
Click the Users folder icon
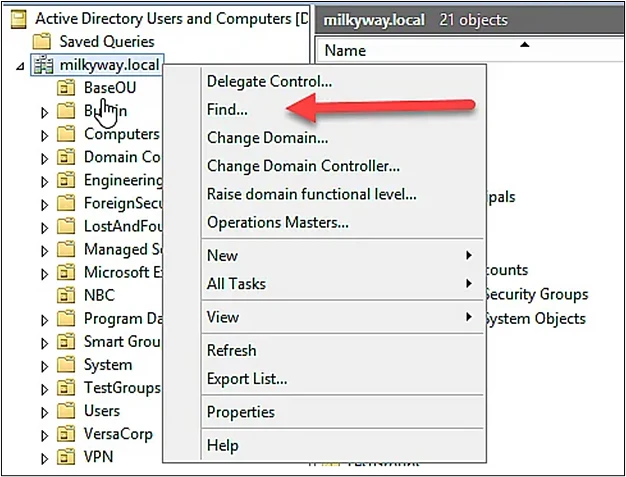pos(66,411)
